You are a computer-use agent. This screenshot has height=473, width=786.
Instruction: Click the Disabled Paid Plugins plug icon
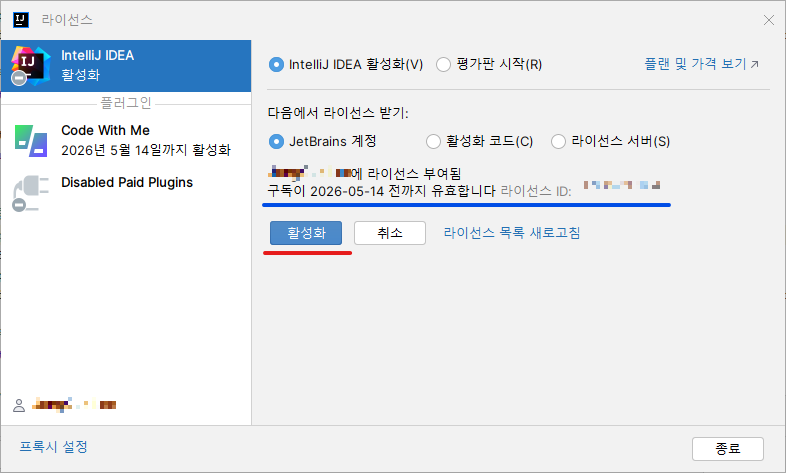31,193
